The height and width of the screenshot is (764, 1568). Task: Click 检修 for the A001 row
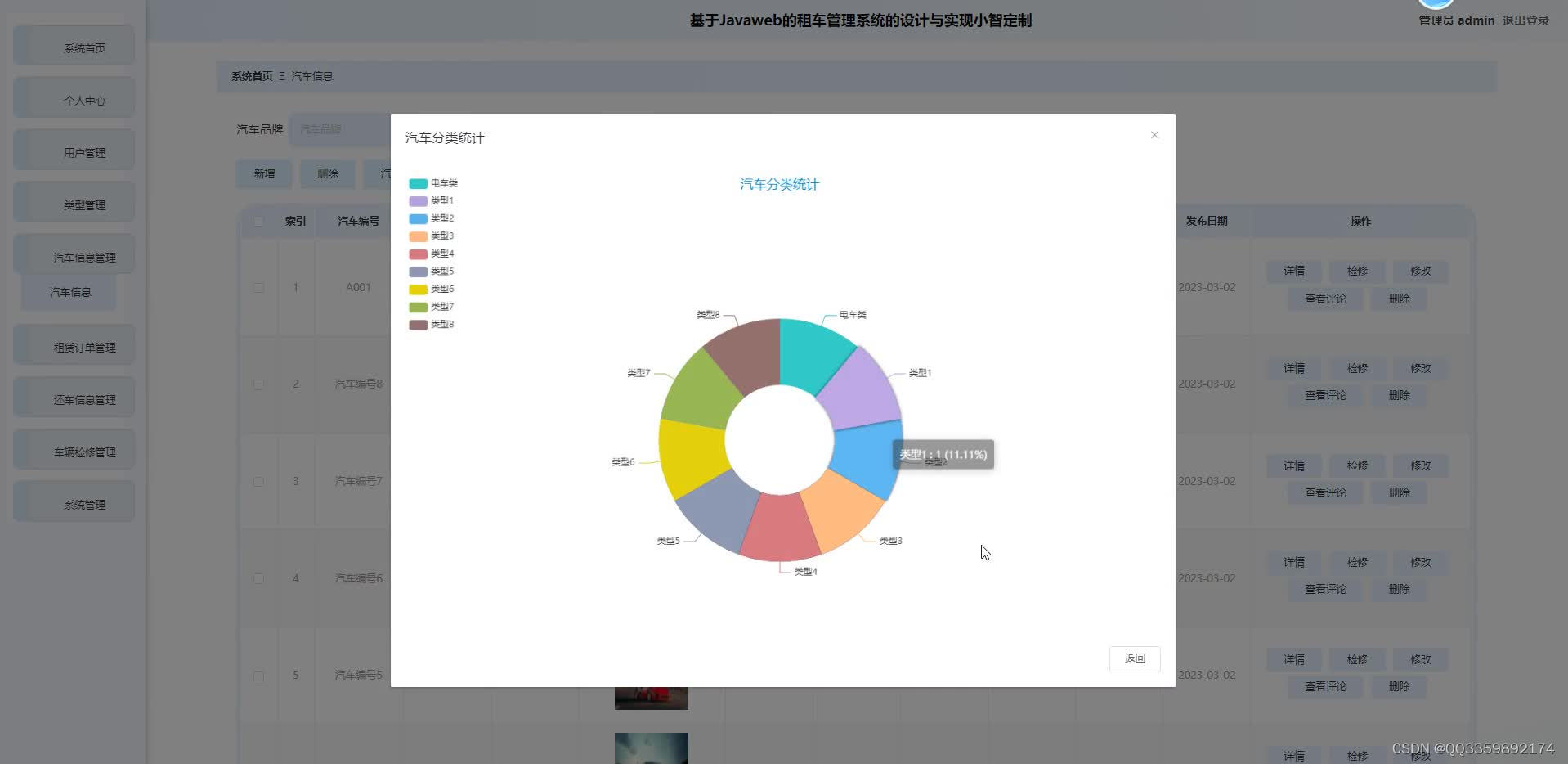[x=1357, y=271]
